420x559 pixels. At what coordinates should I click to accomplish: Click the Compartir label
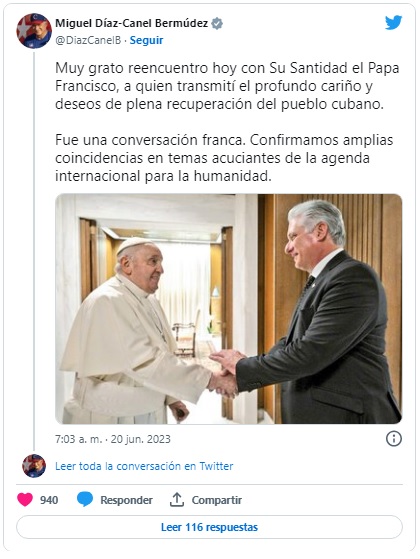click(217, 500)
